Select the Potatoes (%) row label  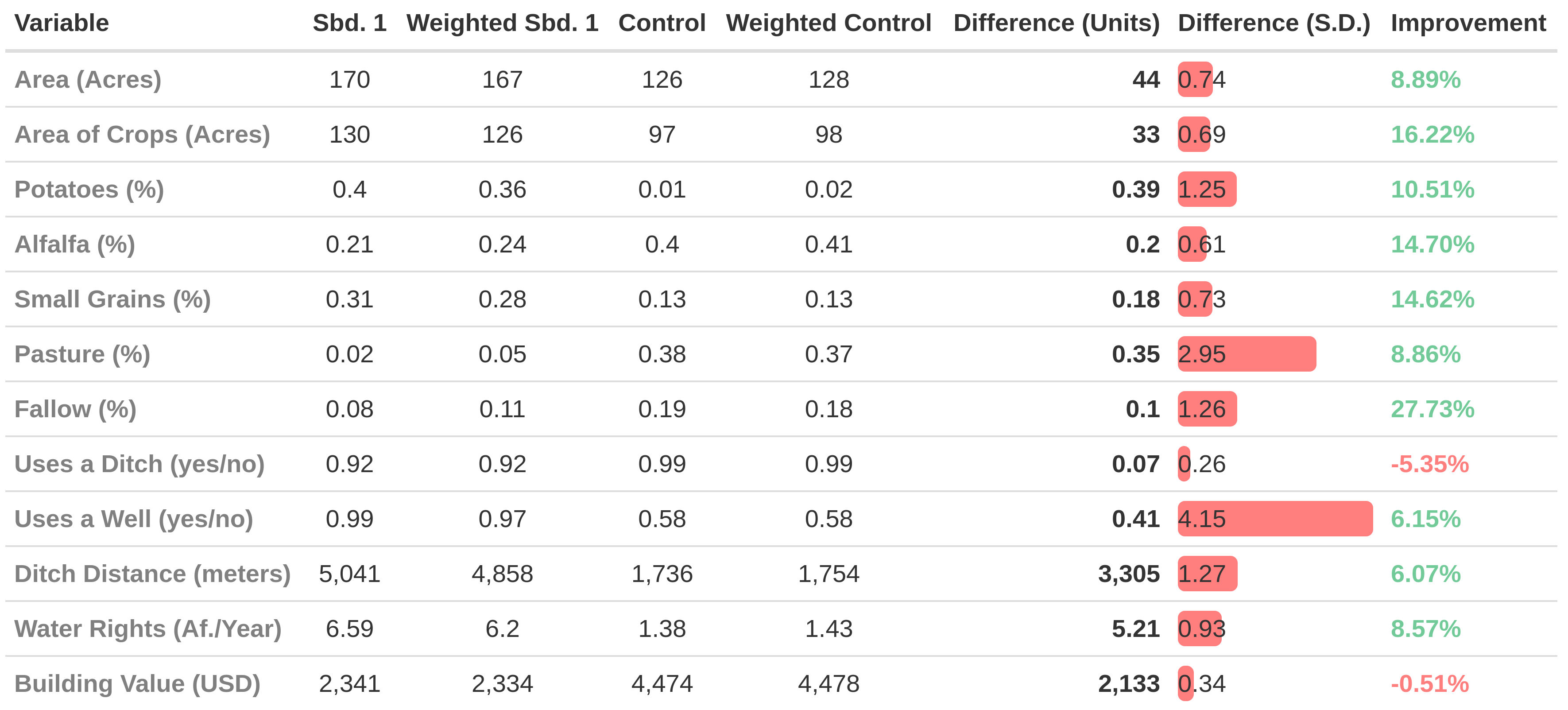point(89,190)
